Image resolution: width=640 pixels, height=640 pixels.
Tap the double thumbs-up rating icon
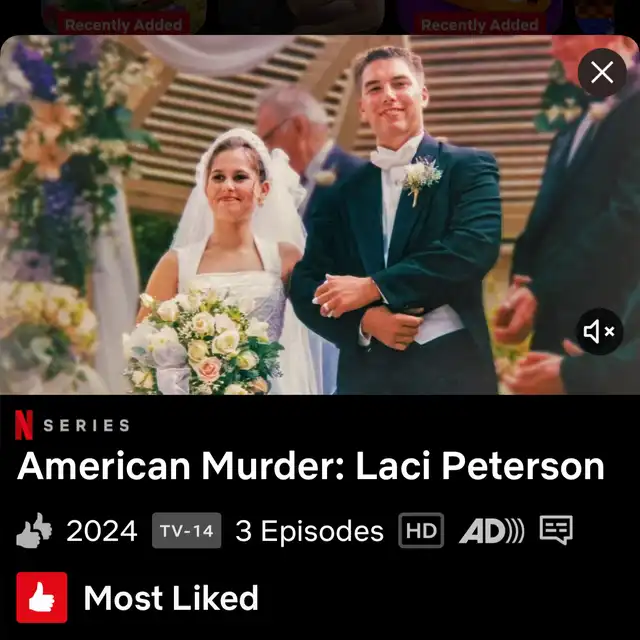34,530
